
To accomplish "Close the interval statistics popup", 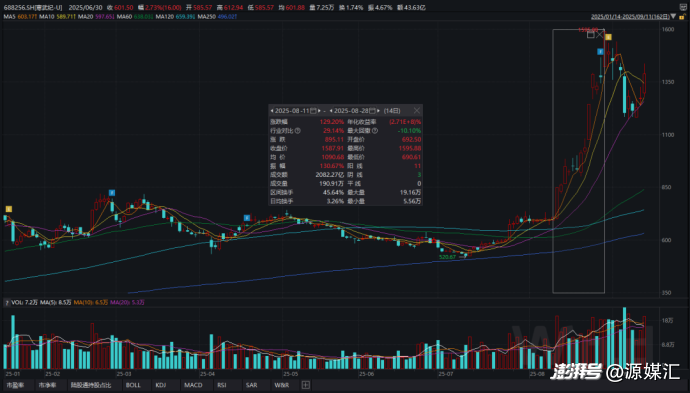I will click(416, 110).
